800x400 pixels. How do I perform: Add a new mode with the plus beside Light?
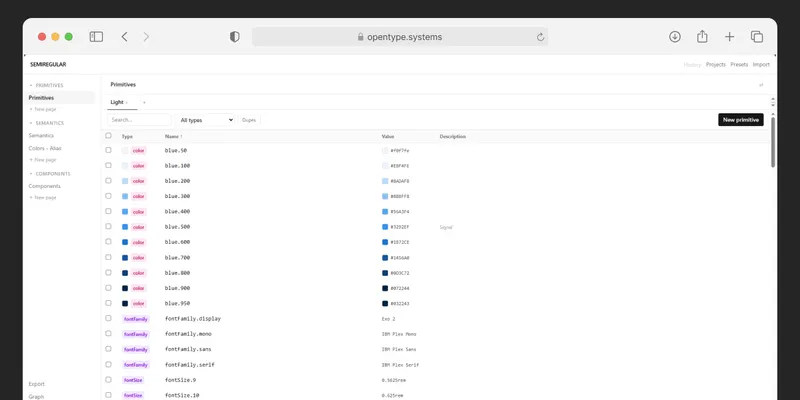(x=144, y=103)
